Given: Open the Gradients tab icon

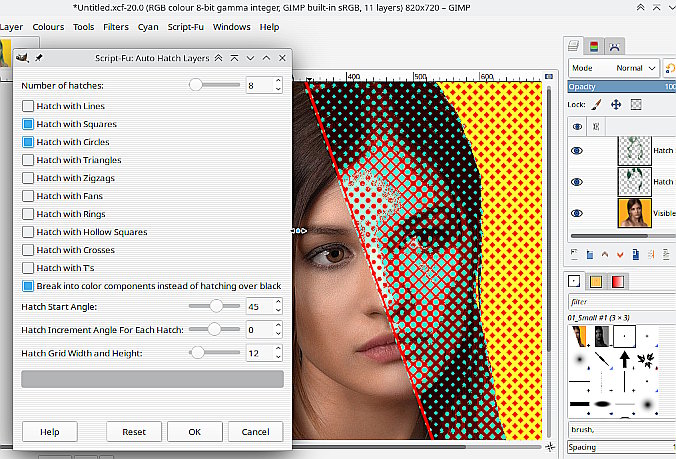Looking at the screenshot, I should 617,281.
